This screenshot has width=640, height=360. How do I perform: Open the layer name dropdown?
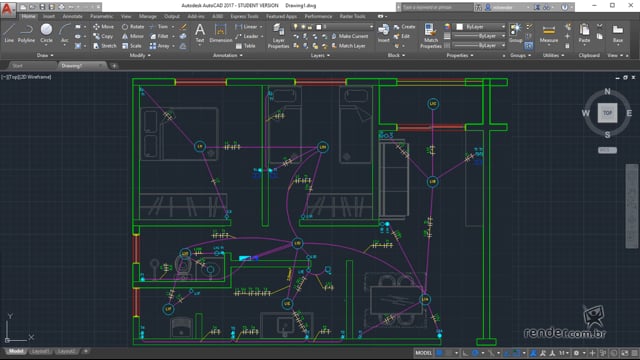(x=332, y=27)
